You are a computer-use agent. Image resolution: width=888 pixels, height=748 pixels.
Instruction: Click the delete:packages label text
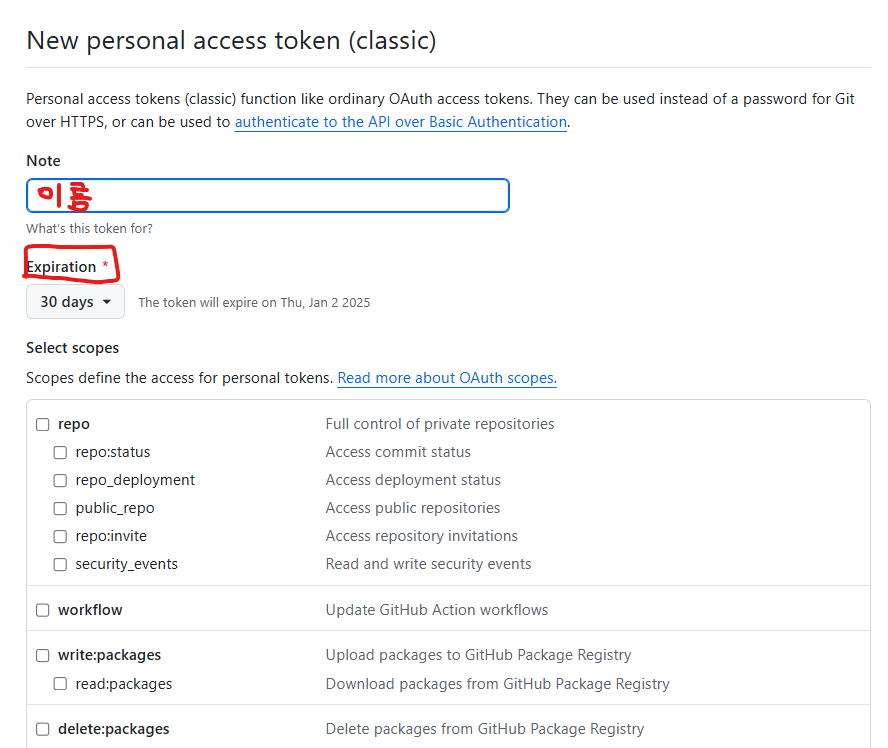coord(113,729)
